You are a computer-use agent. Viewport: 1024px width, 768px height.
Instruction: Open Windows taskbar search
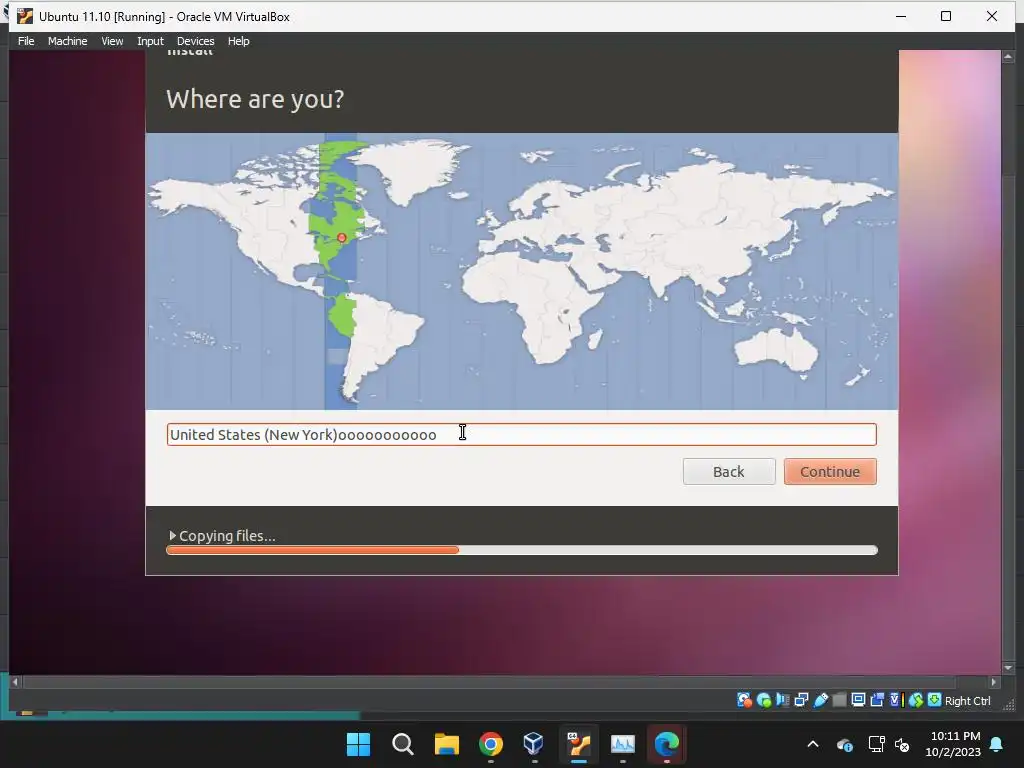coord(402,744)
